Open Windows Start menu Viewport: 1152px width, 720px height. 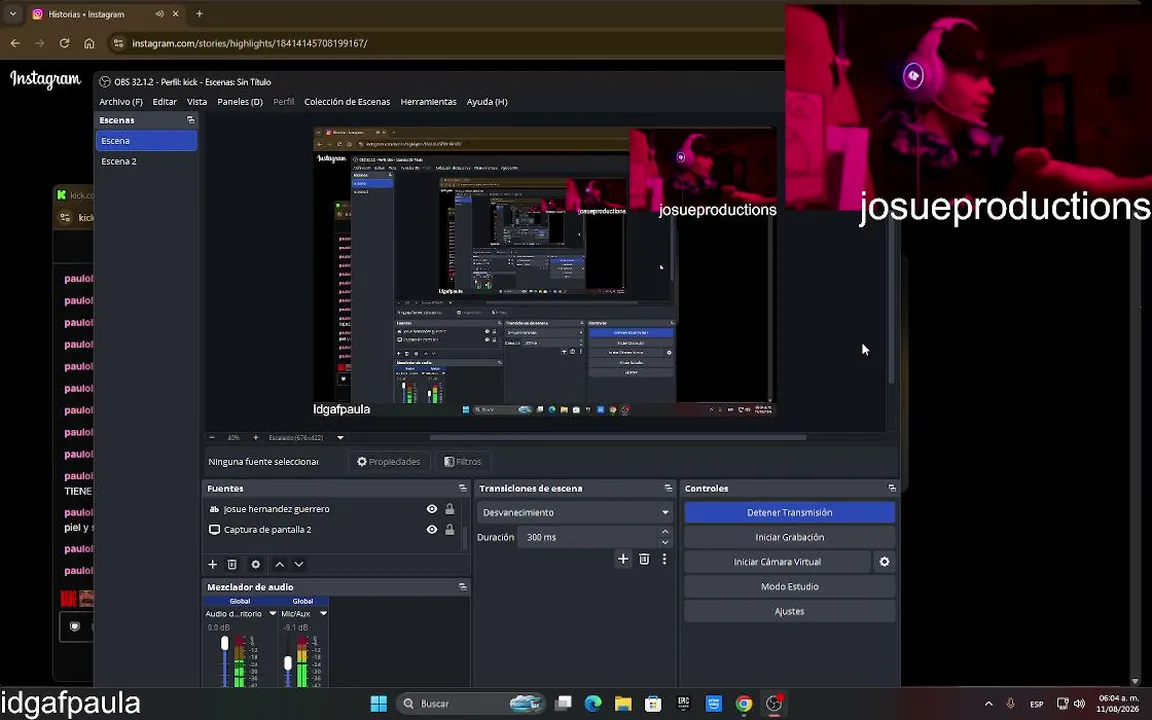(x=378, y=703)
